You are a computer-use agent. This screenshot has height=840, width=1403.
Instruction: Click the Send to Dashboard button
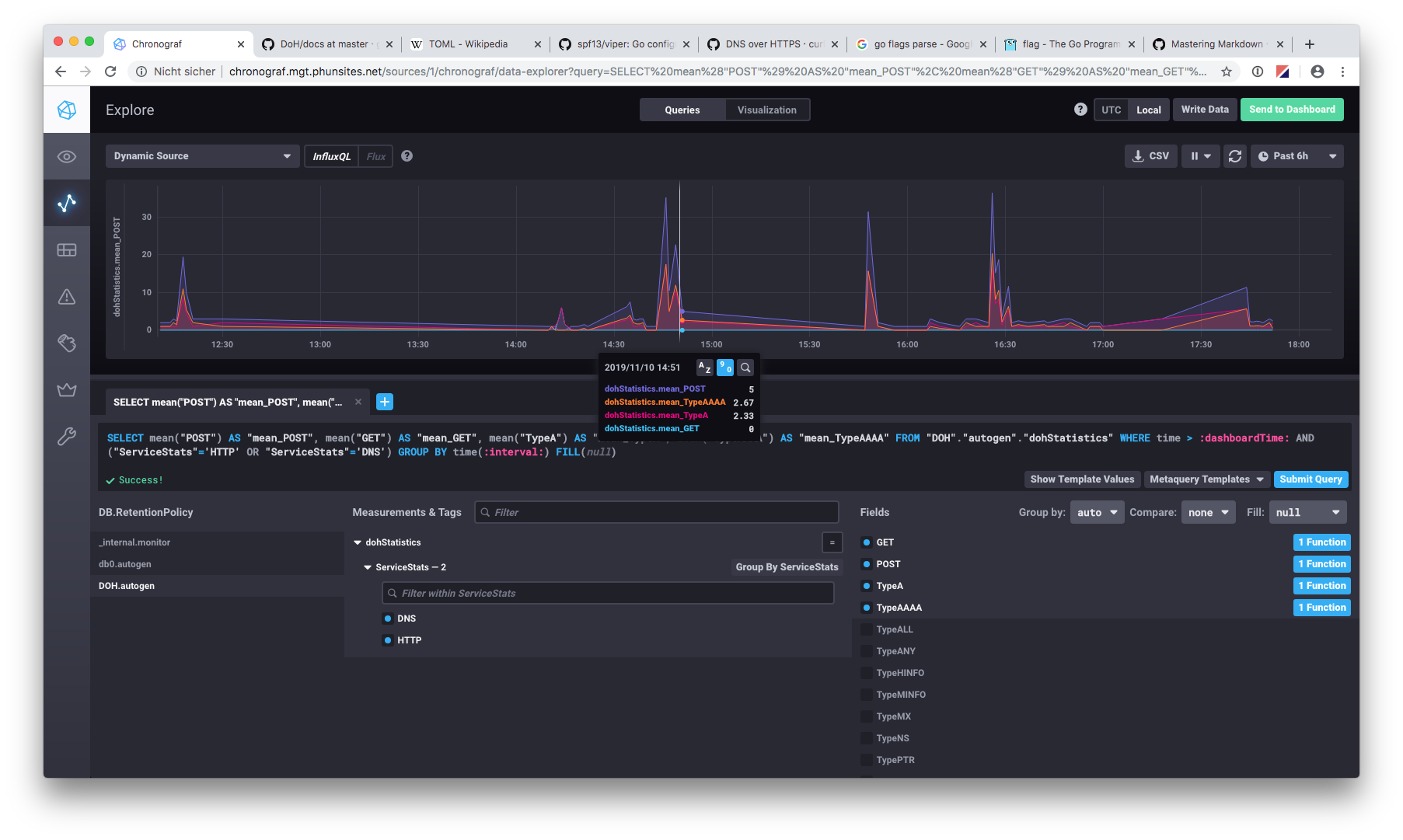[1292, 110]
